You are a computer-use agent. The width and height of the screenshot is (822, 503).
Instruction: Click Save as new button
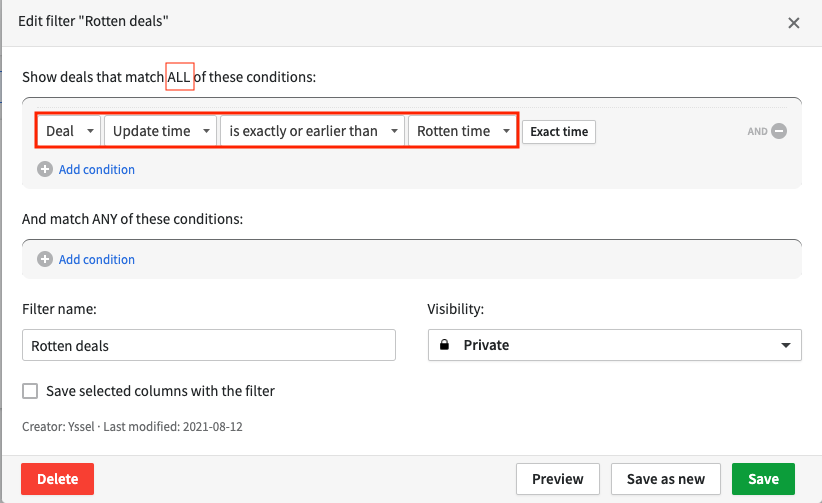click(x=665, y=479)
